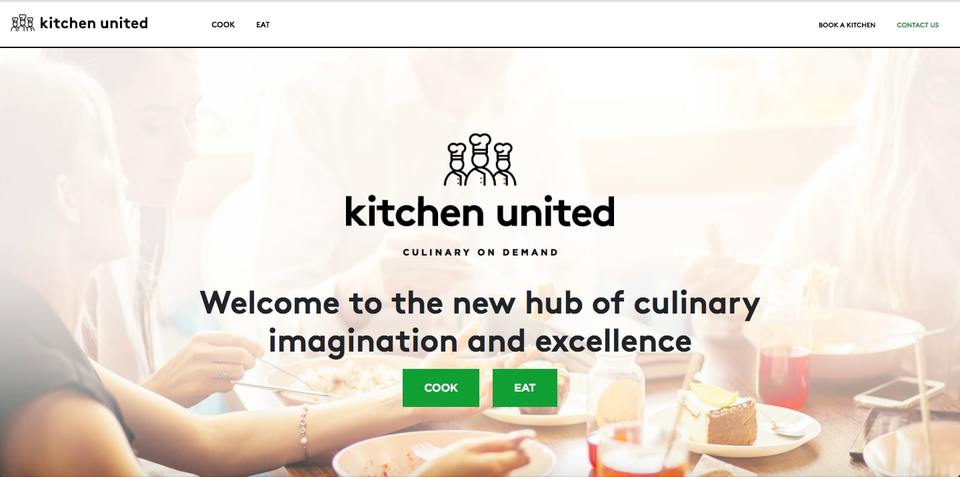This screenshot has width=960, height=477.
Task: Open the COOK item in top navigation
Action: pos(223,25)
